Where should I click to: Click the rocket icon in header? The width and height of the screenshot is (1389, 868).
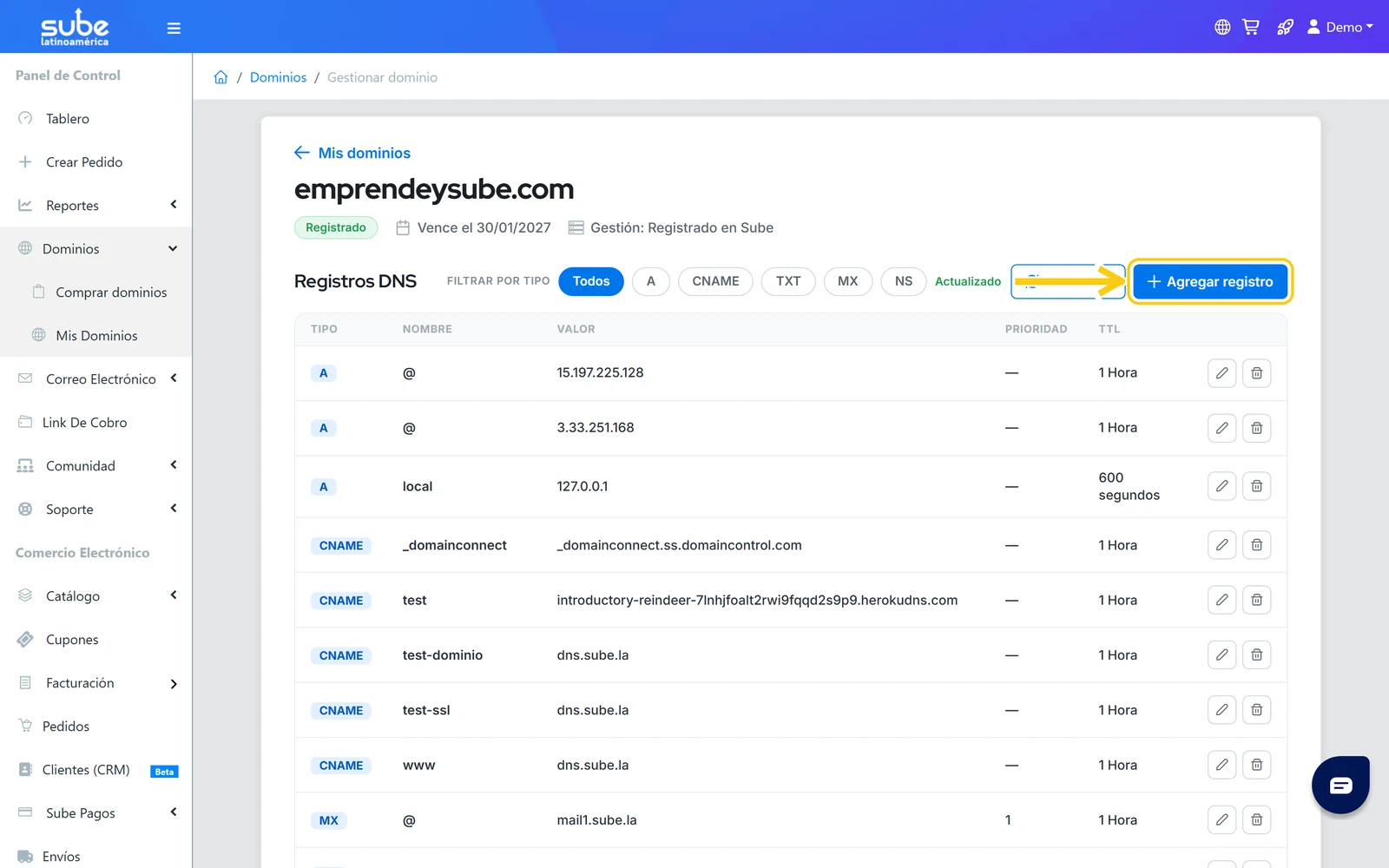pos(1285,27)
